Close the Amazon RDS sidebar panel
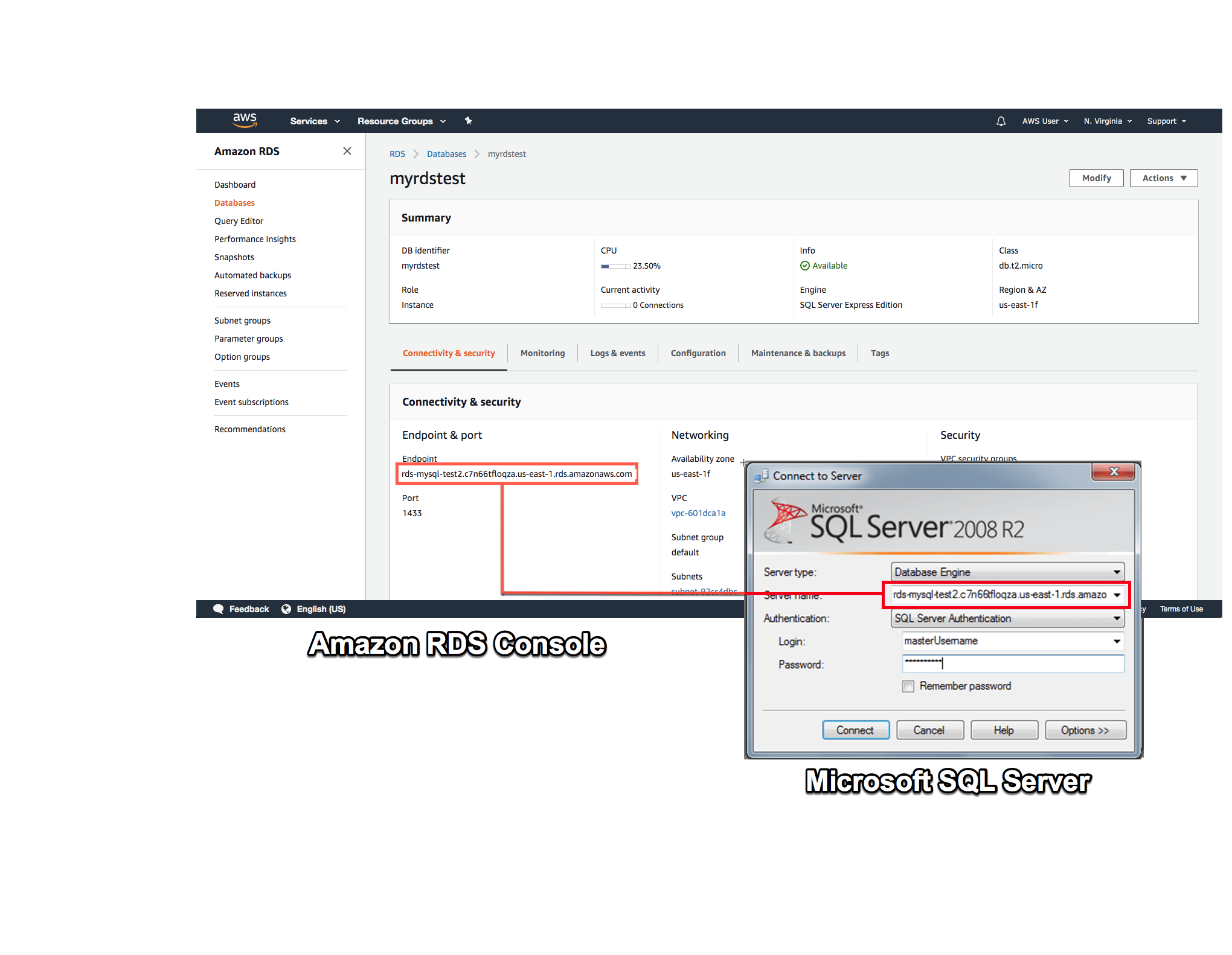The height and width of the screenshot is (955, 1232). pos(347,151)
